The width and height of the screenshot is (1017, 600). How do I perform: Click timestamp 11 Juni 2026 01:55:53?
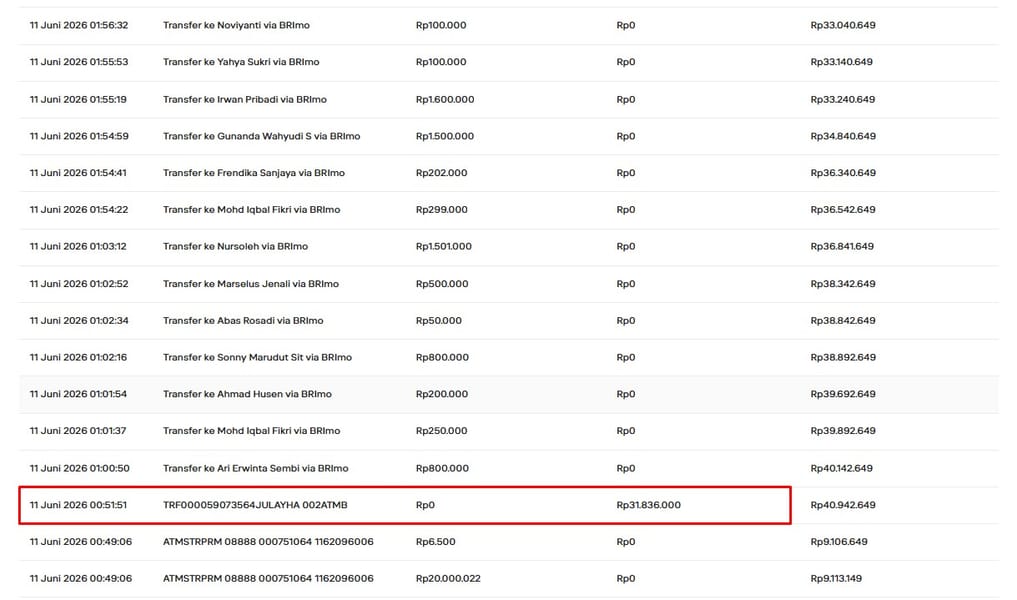[x=78, y=62]
